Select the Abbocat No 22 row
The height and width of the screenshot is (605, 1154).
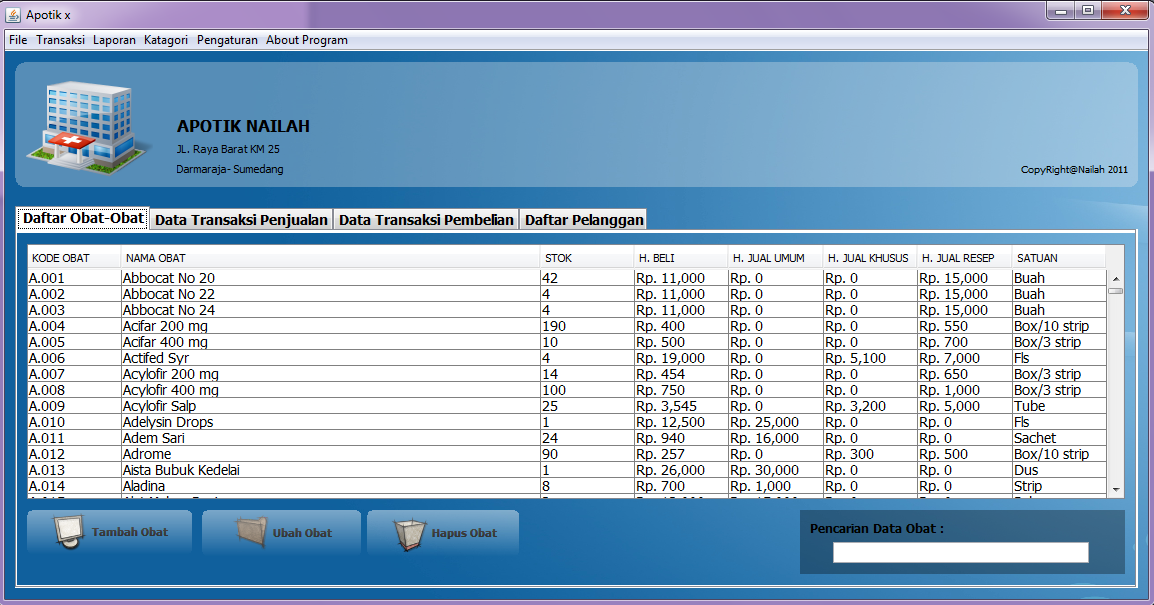567,294
